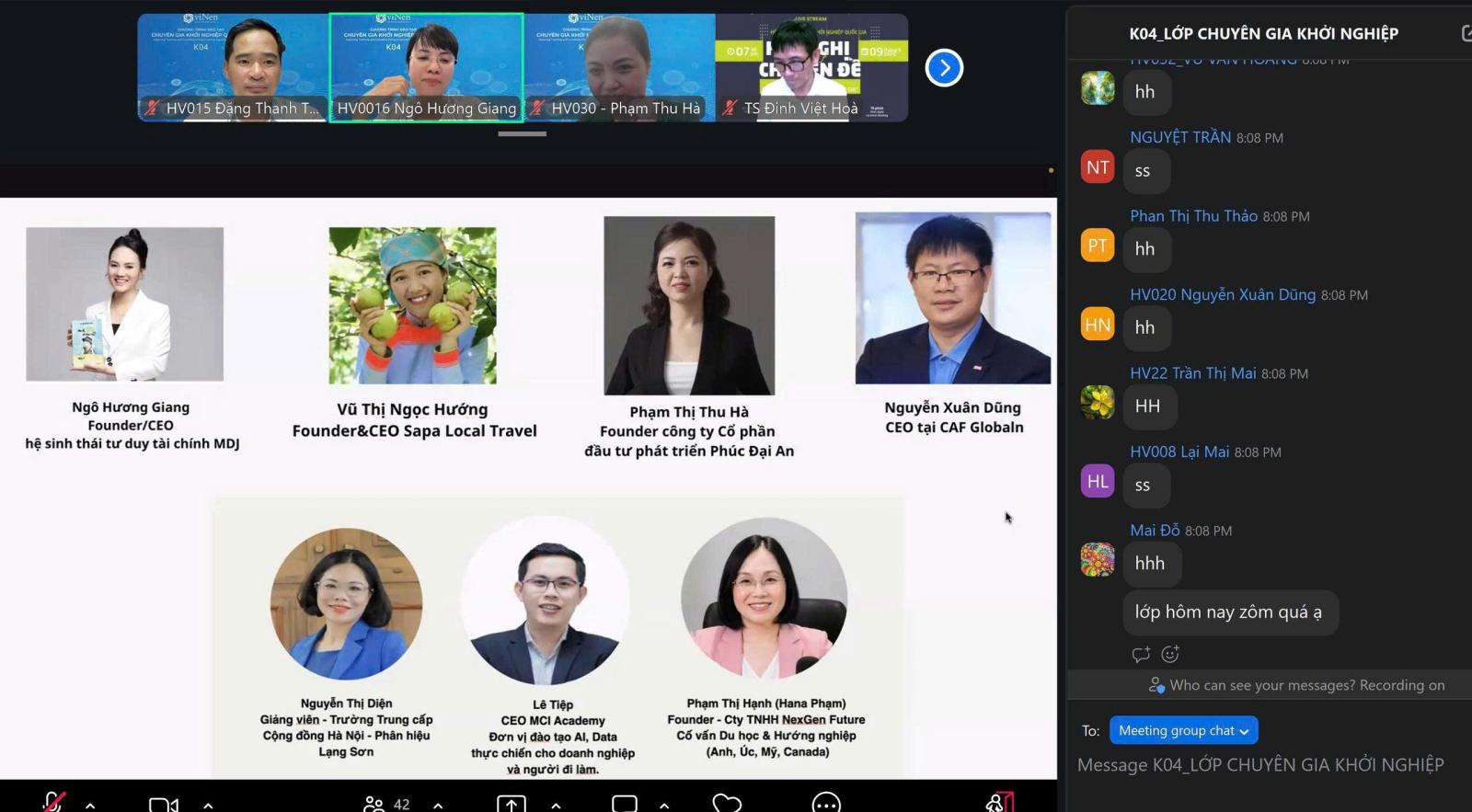This screenshot has height=812, width=1472.
Task: Expand participants options arrow
Action: (x=438, y=805)
